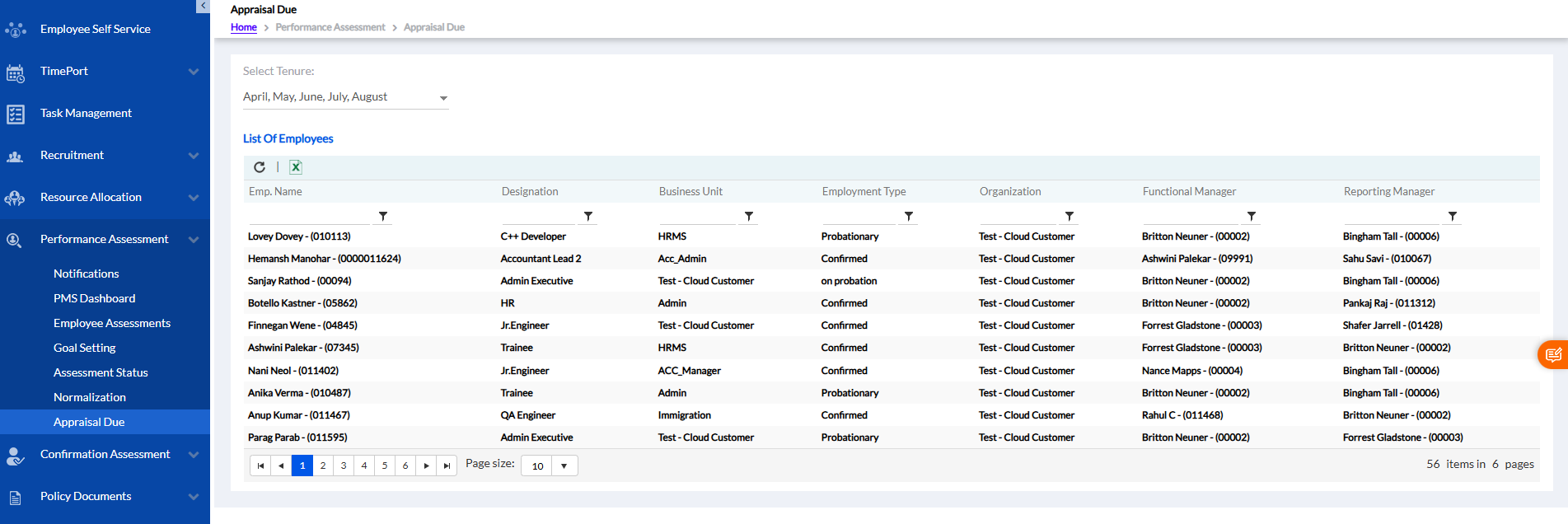Expand the TimePort menu

coord(194,72)
